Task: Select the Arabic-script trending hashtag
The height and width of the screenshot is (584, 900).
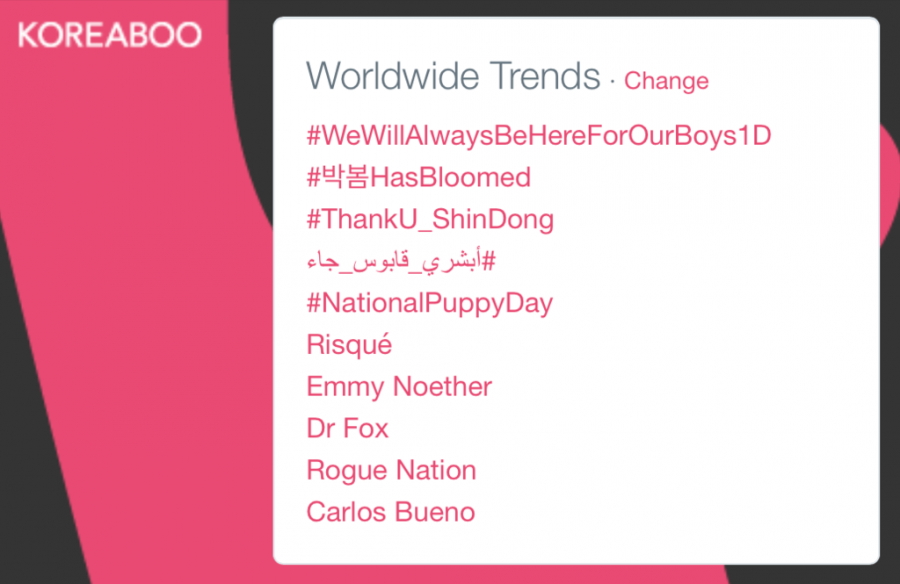Action: coord(401,261)
